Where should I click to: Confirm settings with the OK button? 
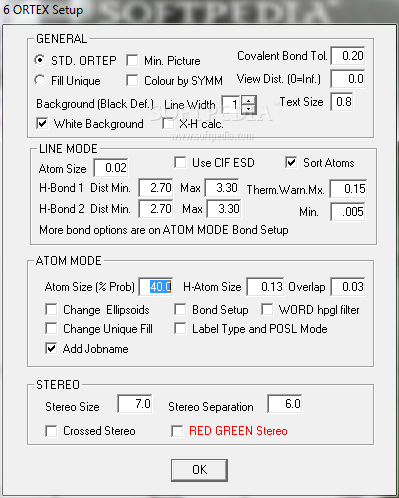point(199,470)
